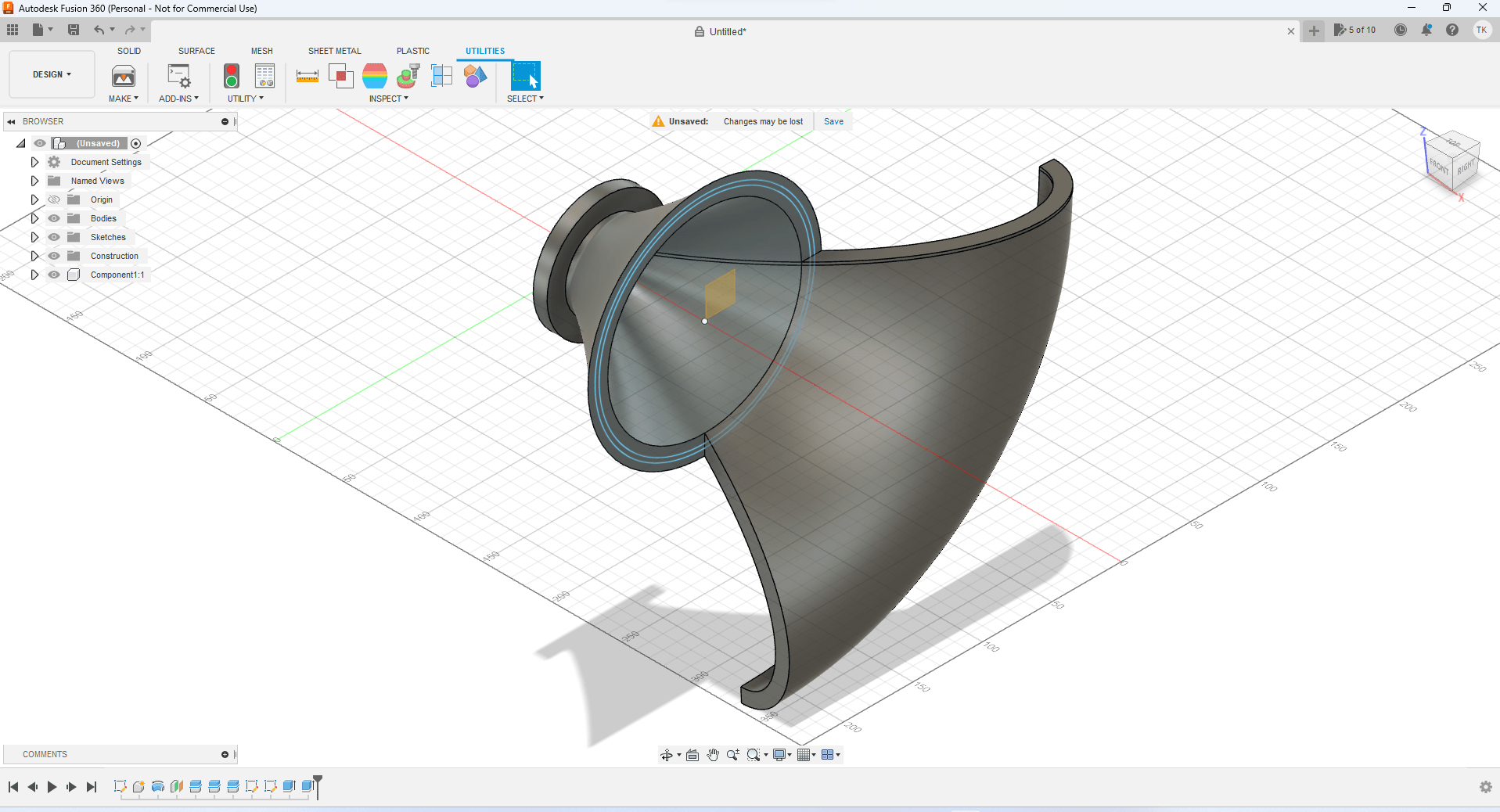Collapse the root (Unsaved) tree node
This screenshot has height=812, width=1500.
(21, 143)
